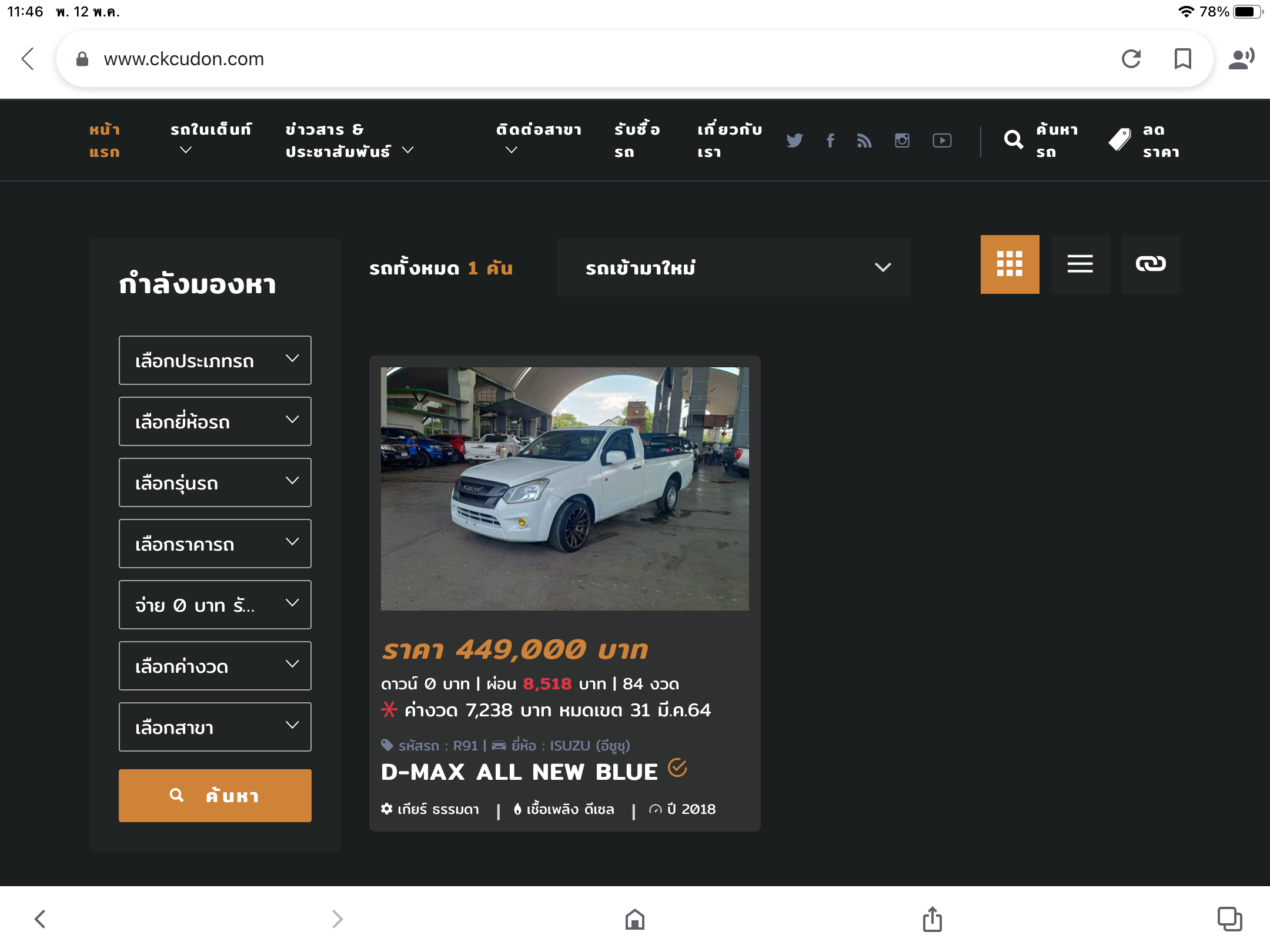Open the D-MAX ALL NEW BLUE listing title
Screen dimensions: 1270x952
pos(519,772)
